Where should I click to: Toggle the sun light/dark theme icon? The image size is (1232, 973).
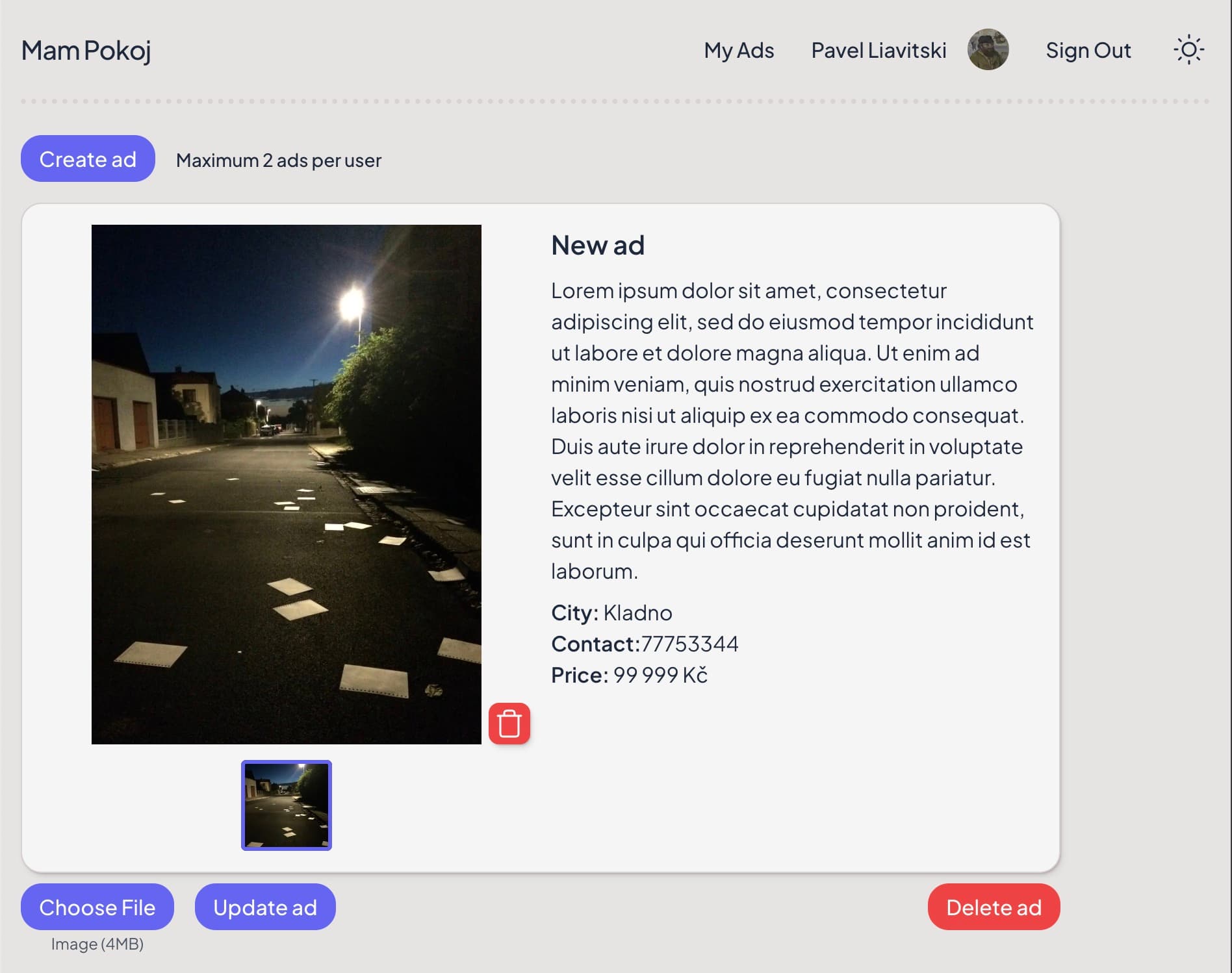coord(1188,50)
